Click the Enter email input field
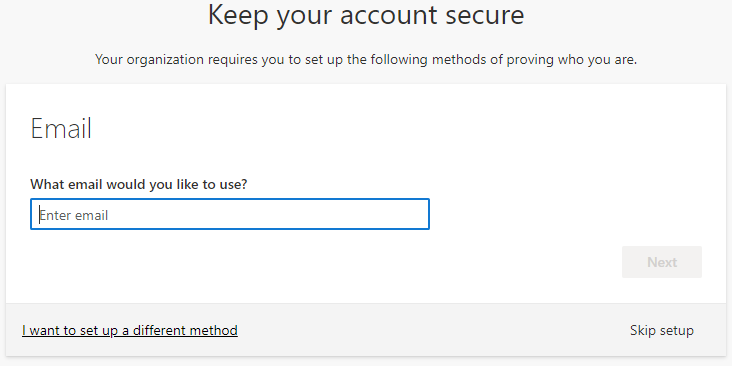This screenshot has width=732, height=366. (x=230, y=214)
